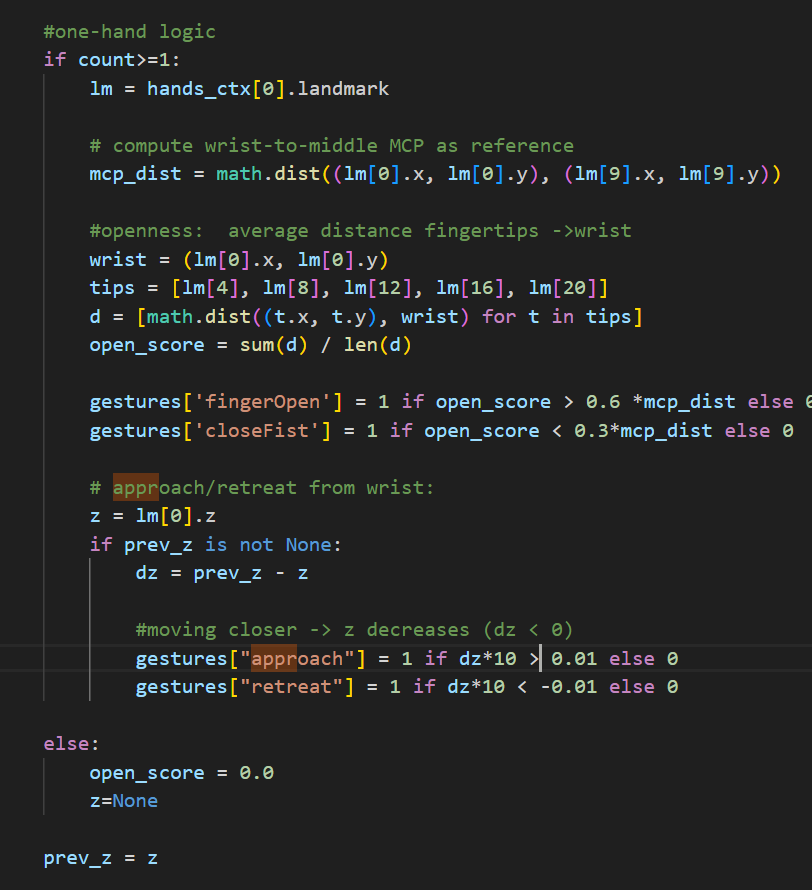Click 'sum(d)' in the open_score line
This screenshot has width=812, height=890.
click(x=274, y=345)
